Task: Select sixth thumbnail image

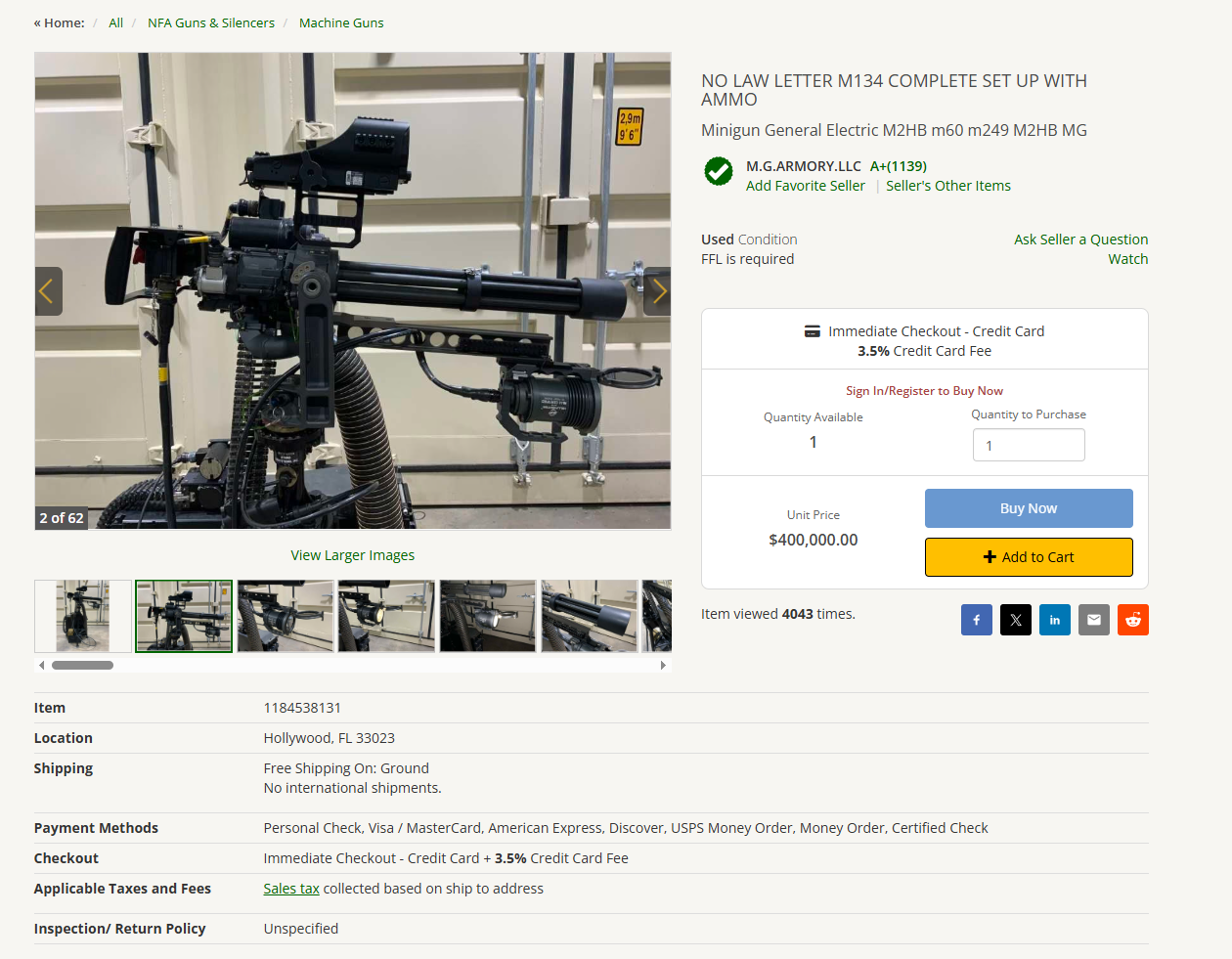Action: click(x=589, y=616)
